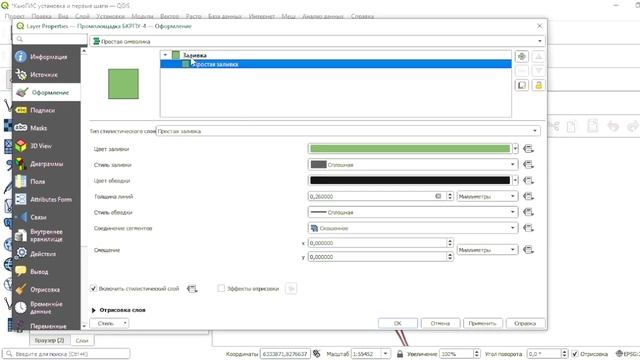Viewport: 640px width, 360px height.
Task: Open data-defined override for Цвет обводки
Action: coord(529,180)
